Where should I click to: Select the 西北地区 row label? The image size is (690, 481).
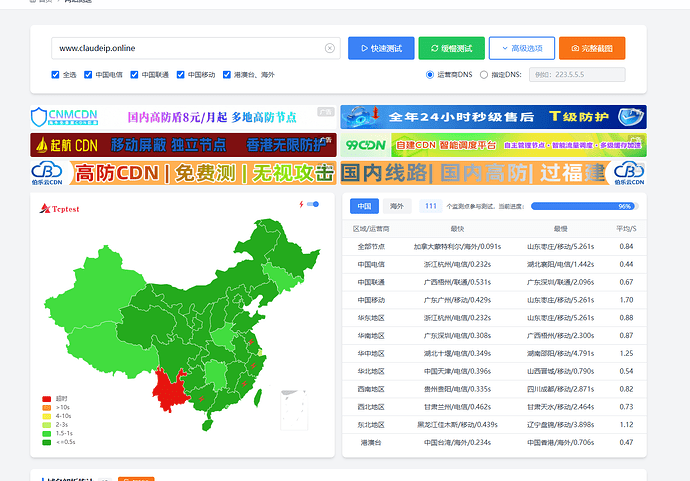pyautogui.click(x=371, y=407)
